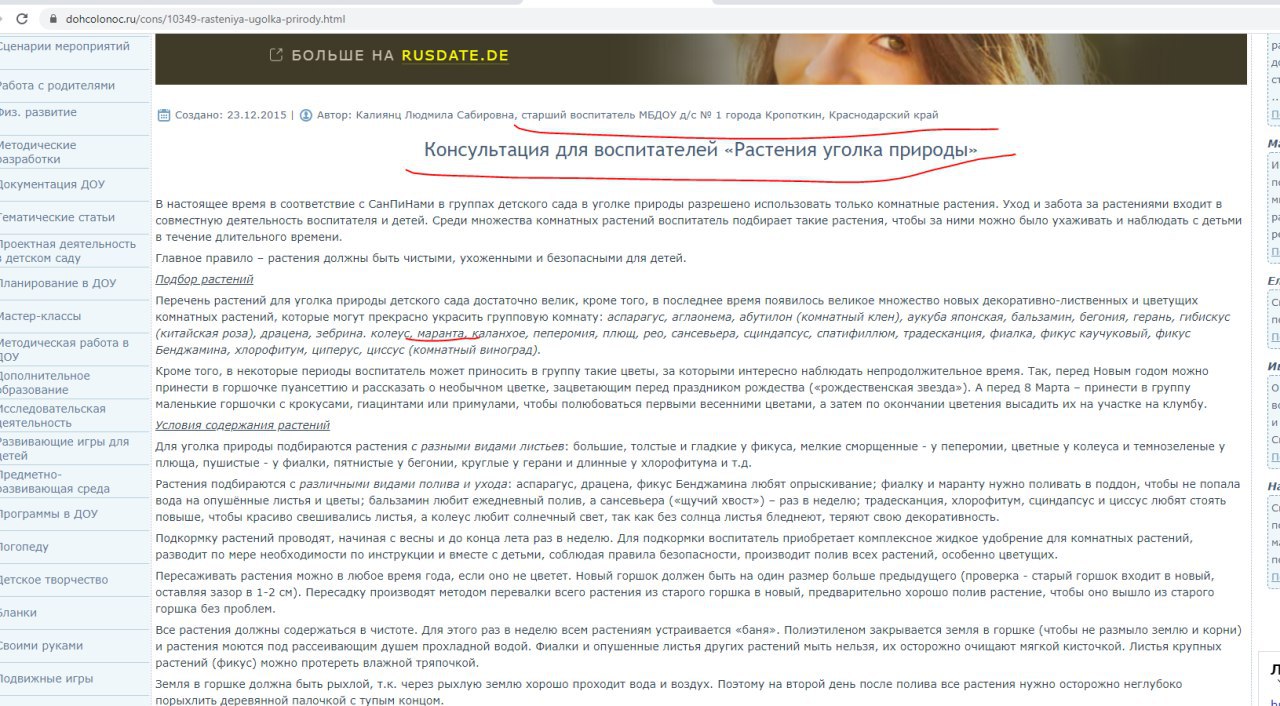
Task: Open Подвижные игры sidebar link
Action: (x=46, y=679)
